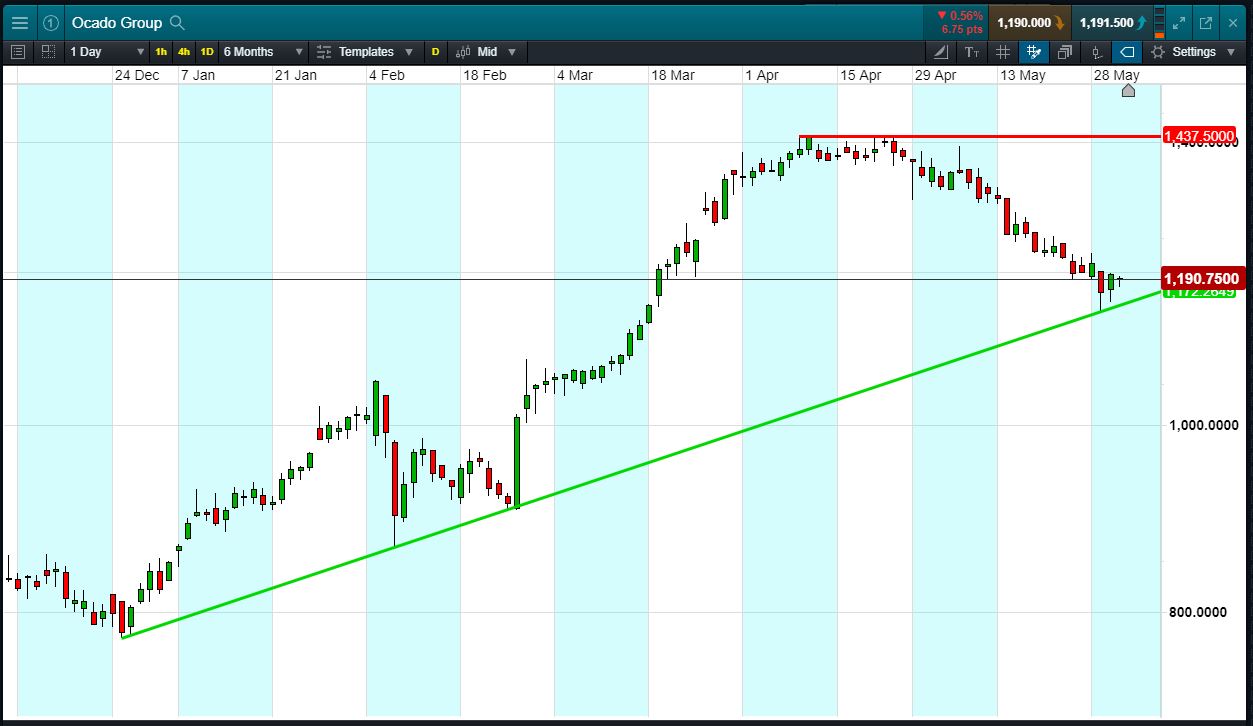Viewport: 1253px width, 726px height.
Task: Switch to 1D interval shortcut
Action: point(207,51)
